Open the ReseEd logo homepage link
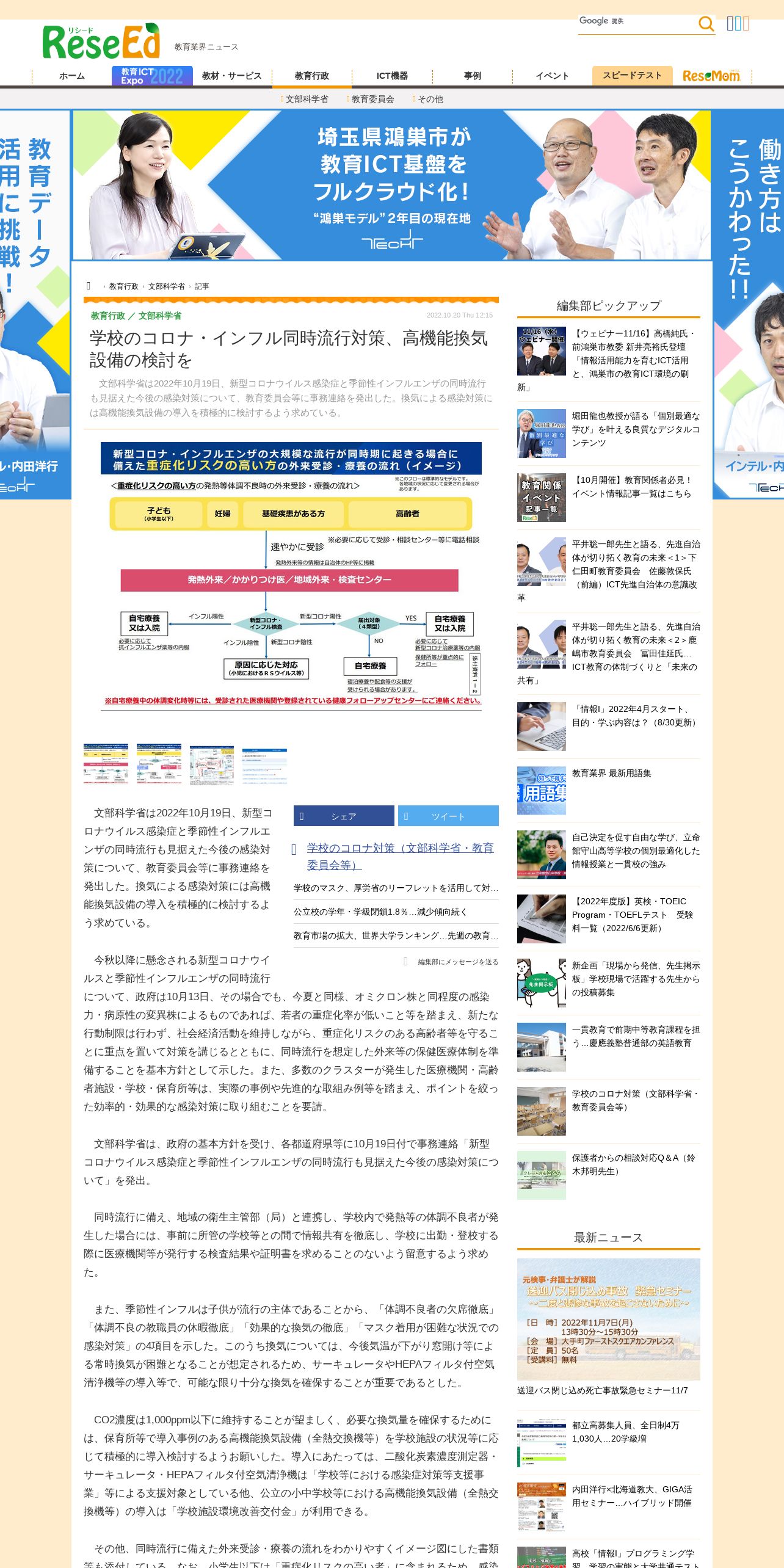The width and height of the screenshot is (784, 1568). pos(101,42)
